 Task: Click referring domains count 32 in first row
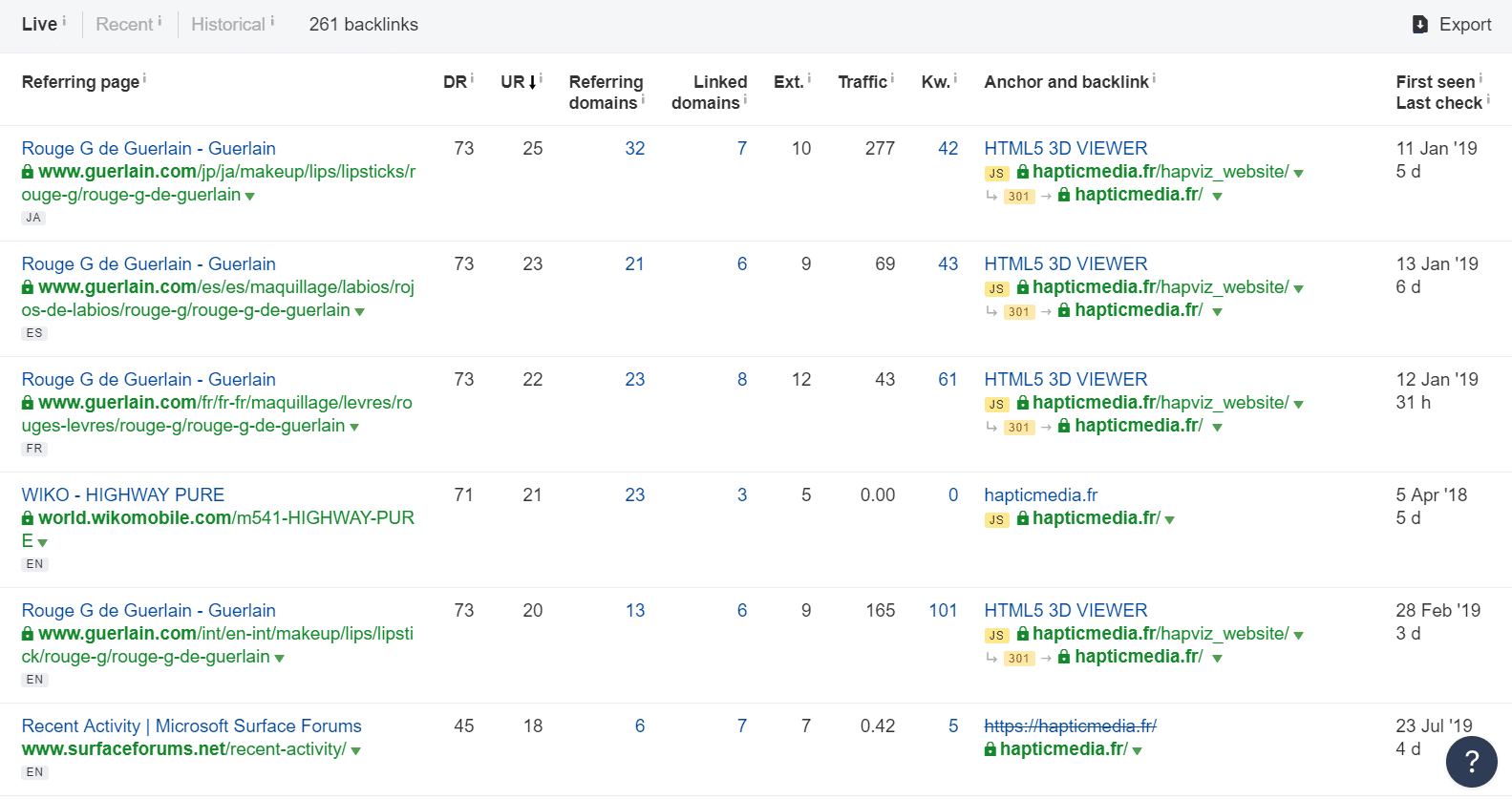click(634, 148)
